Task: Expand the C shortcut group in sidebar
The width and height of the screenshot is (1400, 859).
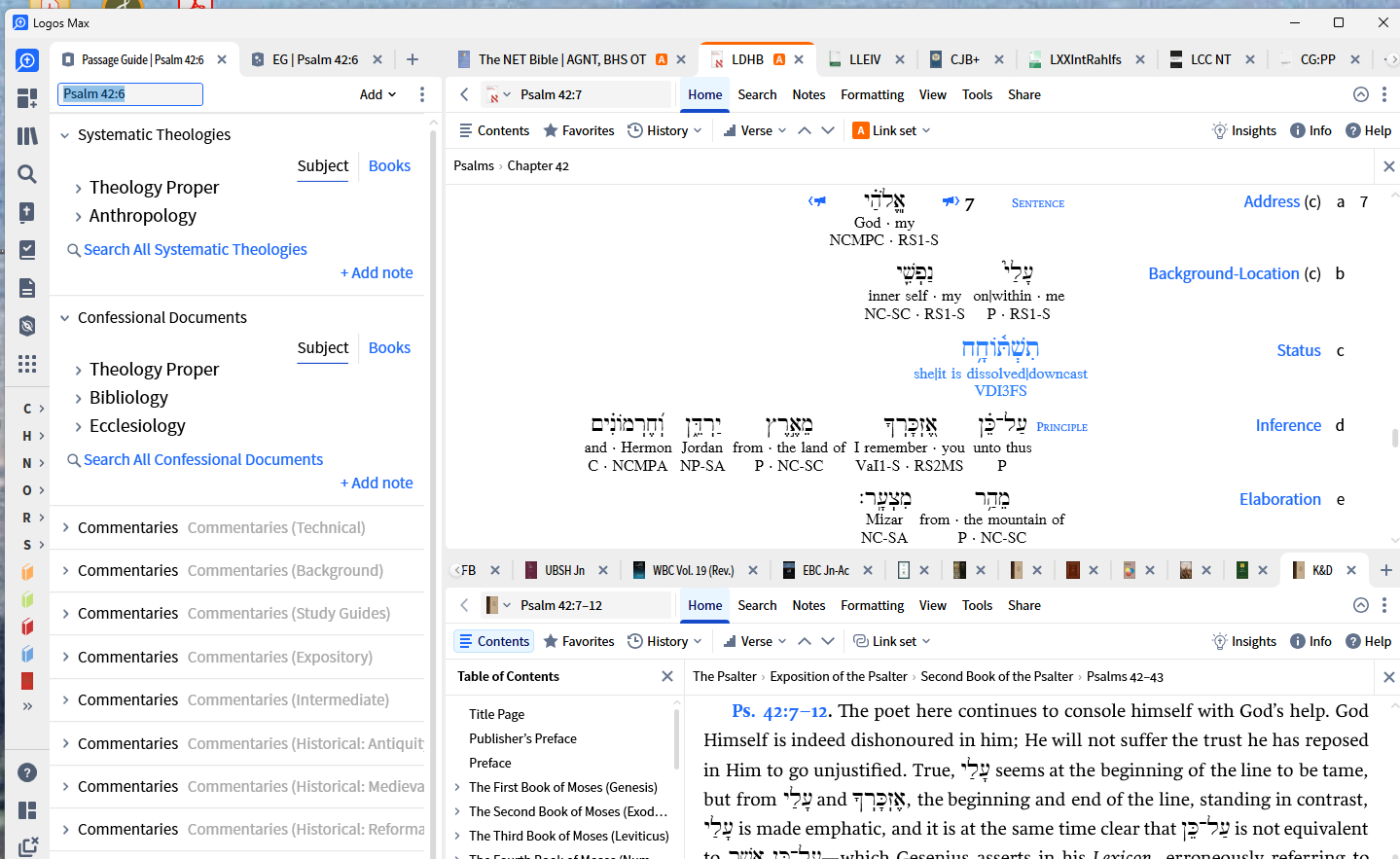Action: point(33,409)
